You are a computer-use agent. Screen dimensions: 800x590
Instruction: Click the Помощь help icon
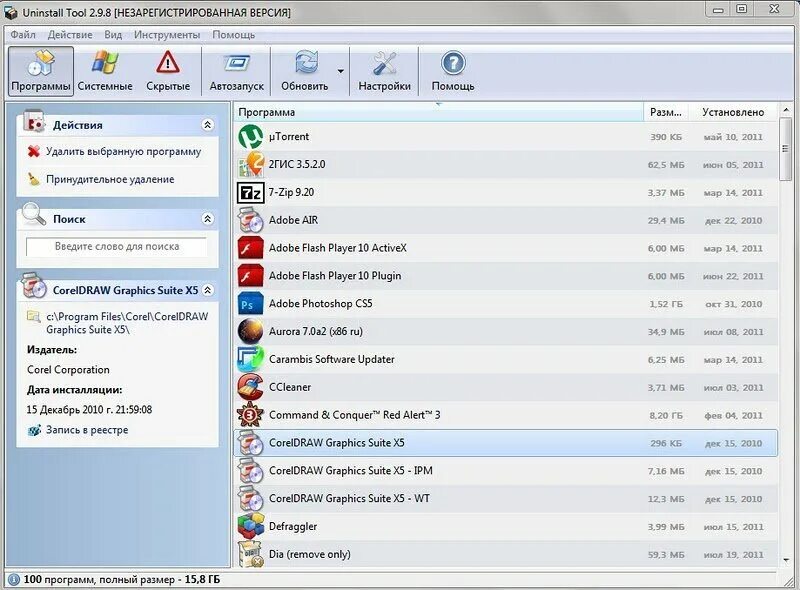453,64
